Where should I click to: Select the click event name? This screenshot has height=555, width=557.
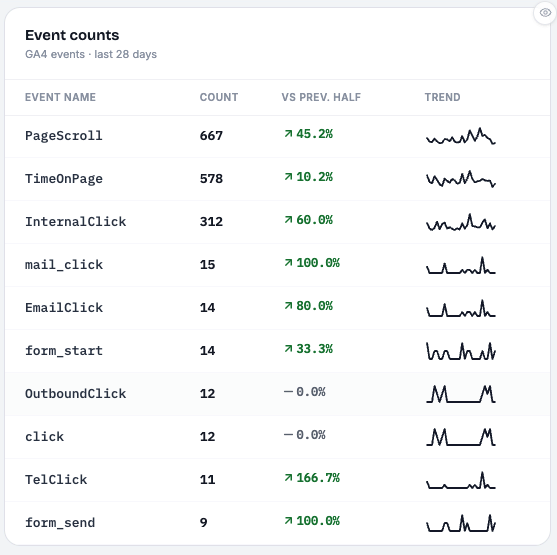click(44, 437)
